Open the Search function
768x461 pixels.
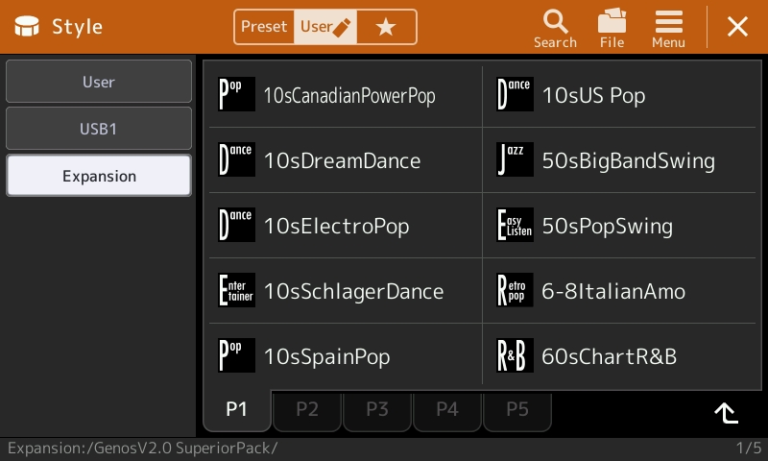pyautogui.click(x=555, y=28)
